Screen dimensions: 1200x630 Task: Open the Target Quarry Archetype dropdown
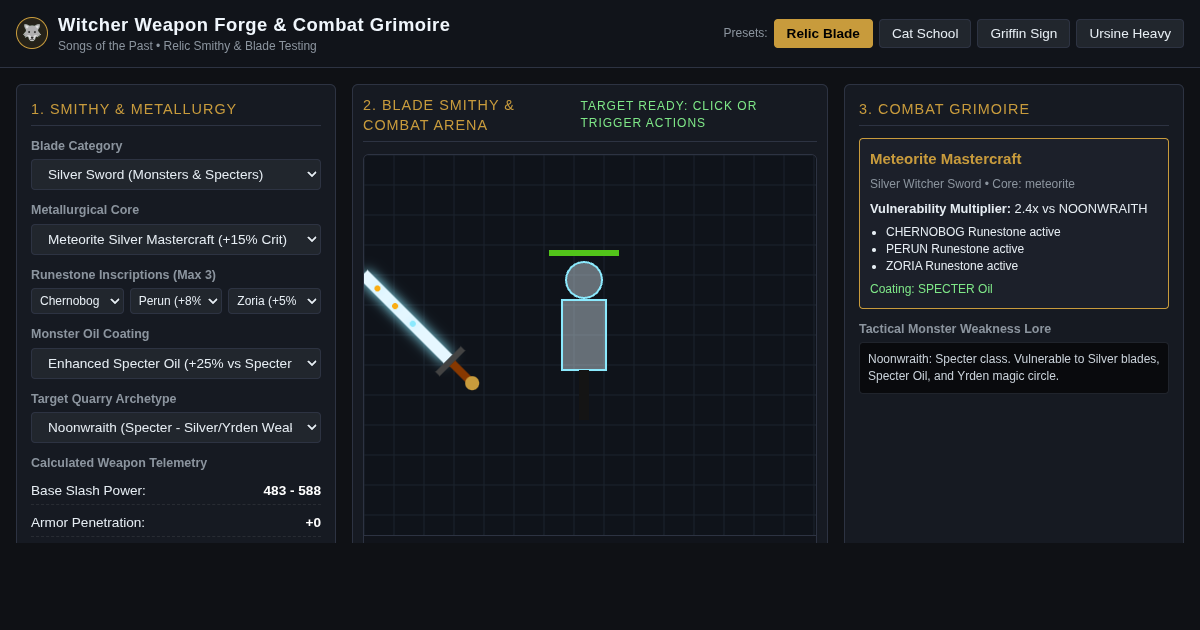(x=176, y=427)
